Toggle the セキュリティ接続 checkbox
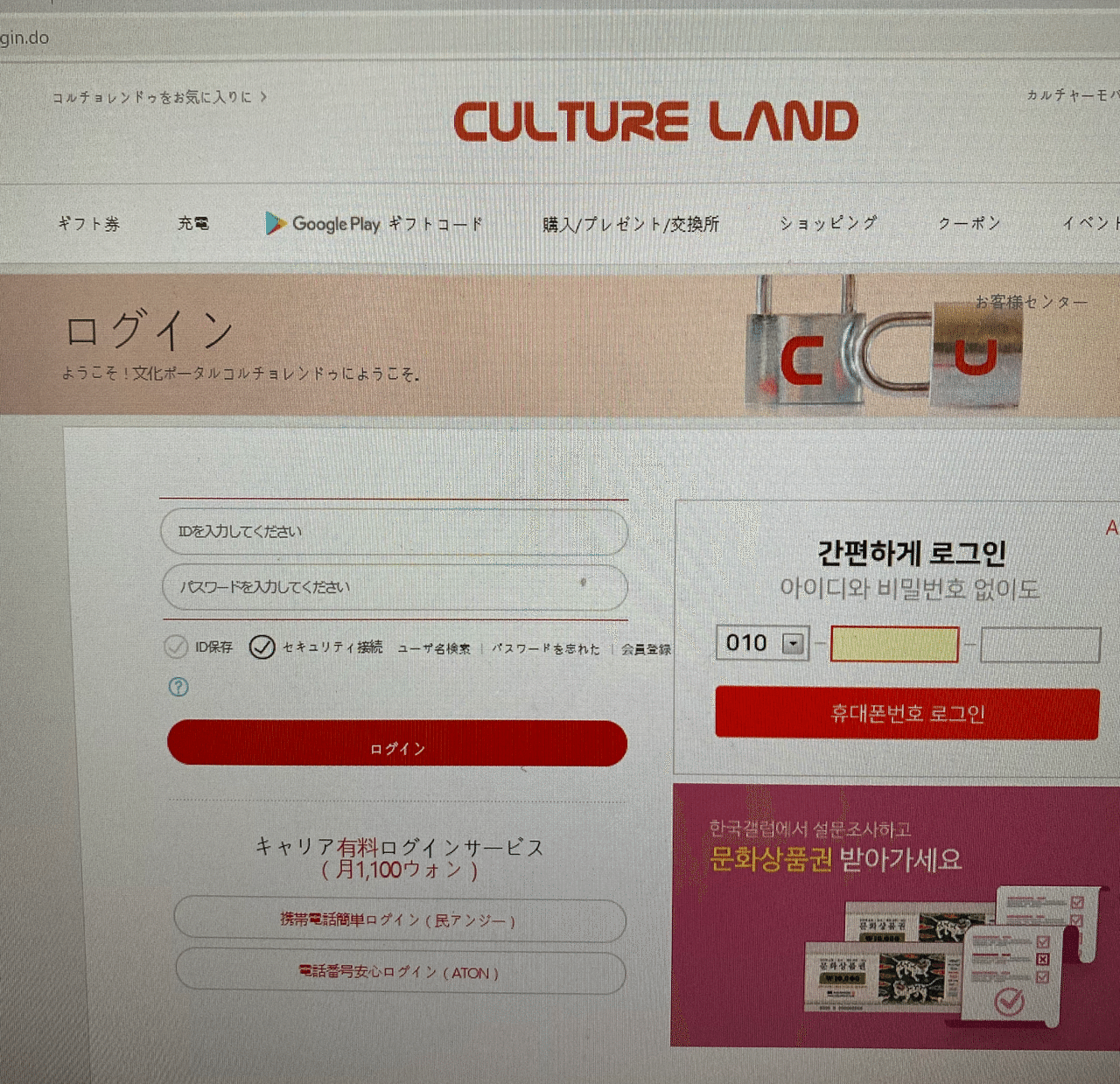1120x1084 pixels. [262, 647]
